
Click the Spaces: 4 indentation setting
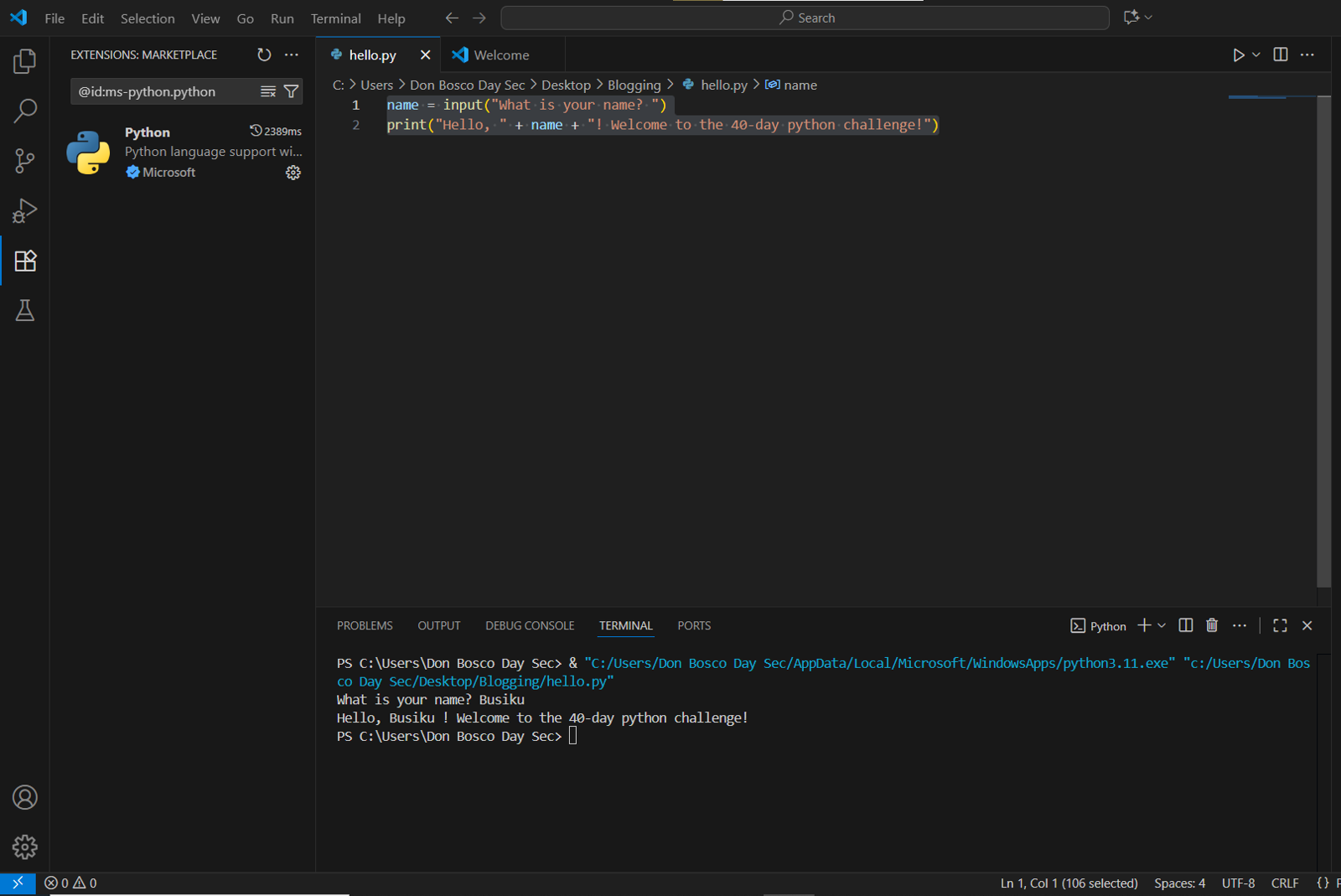1179,883
